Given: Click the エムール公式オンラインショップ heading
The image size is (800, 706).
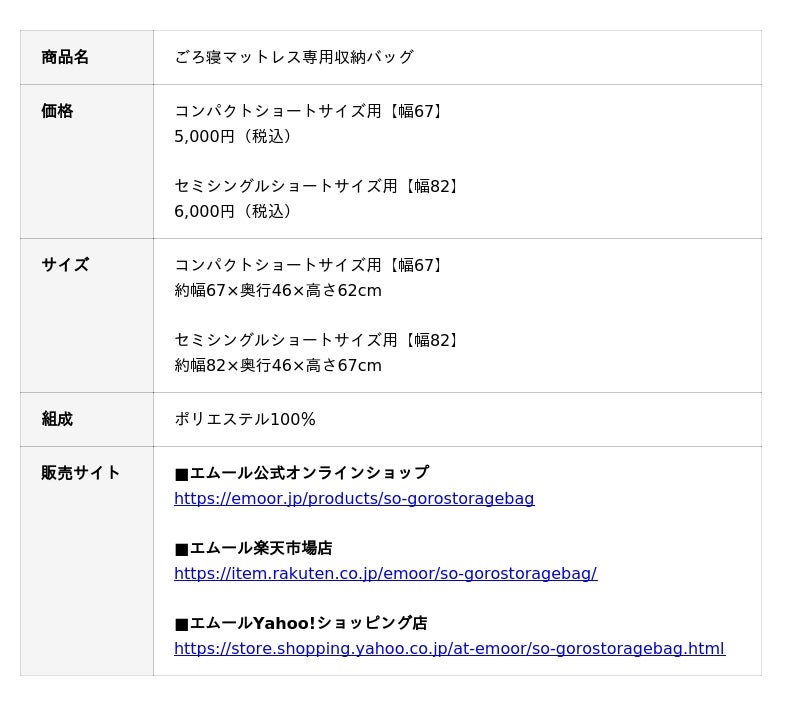Looking at the screenshot, I should pos(302,473).
